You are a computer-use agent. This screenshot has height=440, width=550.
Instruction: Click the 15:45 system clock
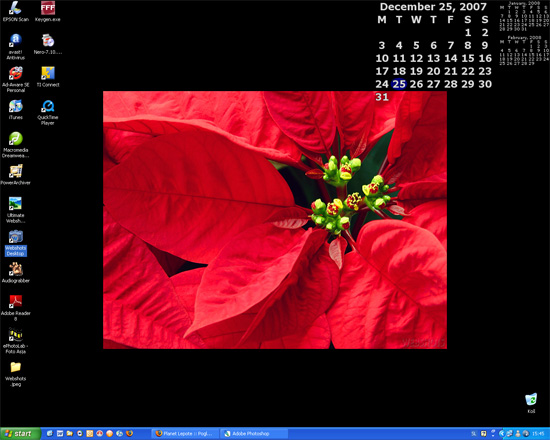point(538,434)
